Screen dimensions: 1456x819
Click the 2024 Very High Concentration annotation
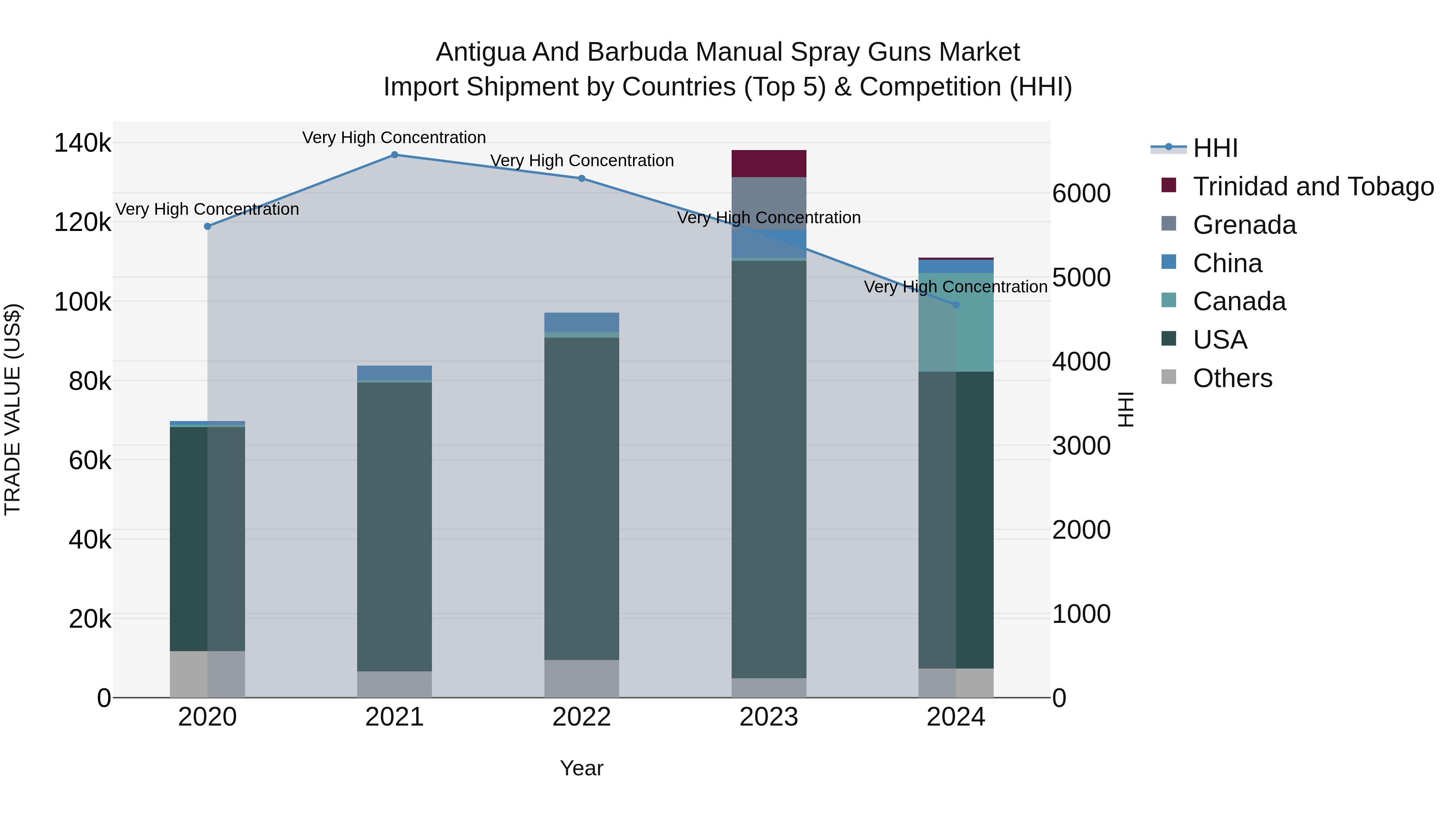click(x=956, y=287)
